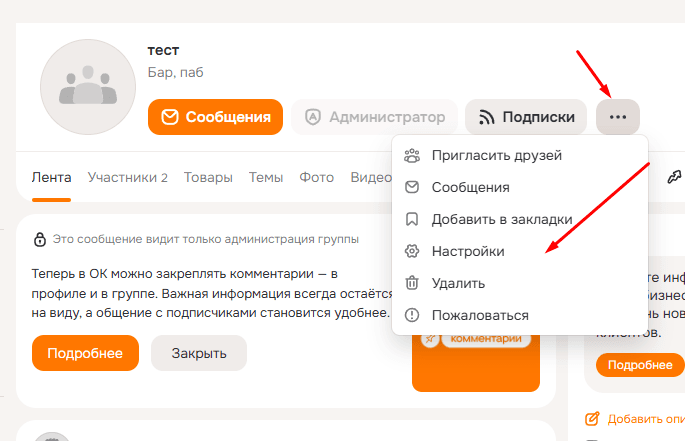Click the Бар, паб category text
Viewport: 685px width, 441px height.
[x=176, y=72]
